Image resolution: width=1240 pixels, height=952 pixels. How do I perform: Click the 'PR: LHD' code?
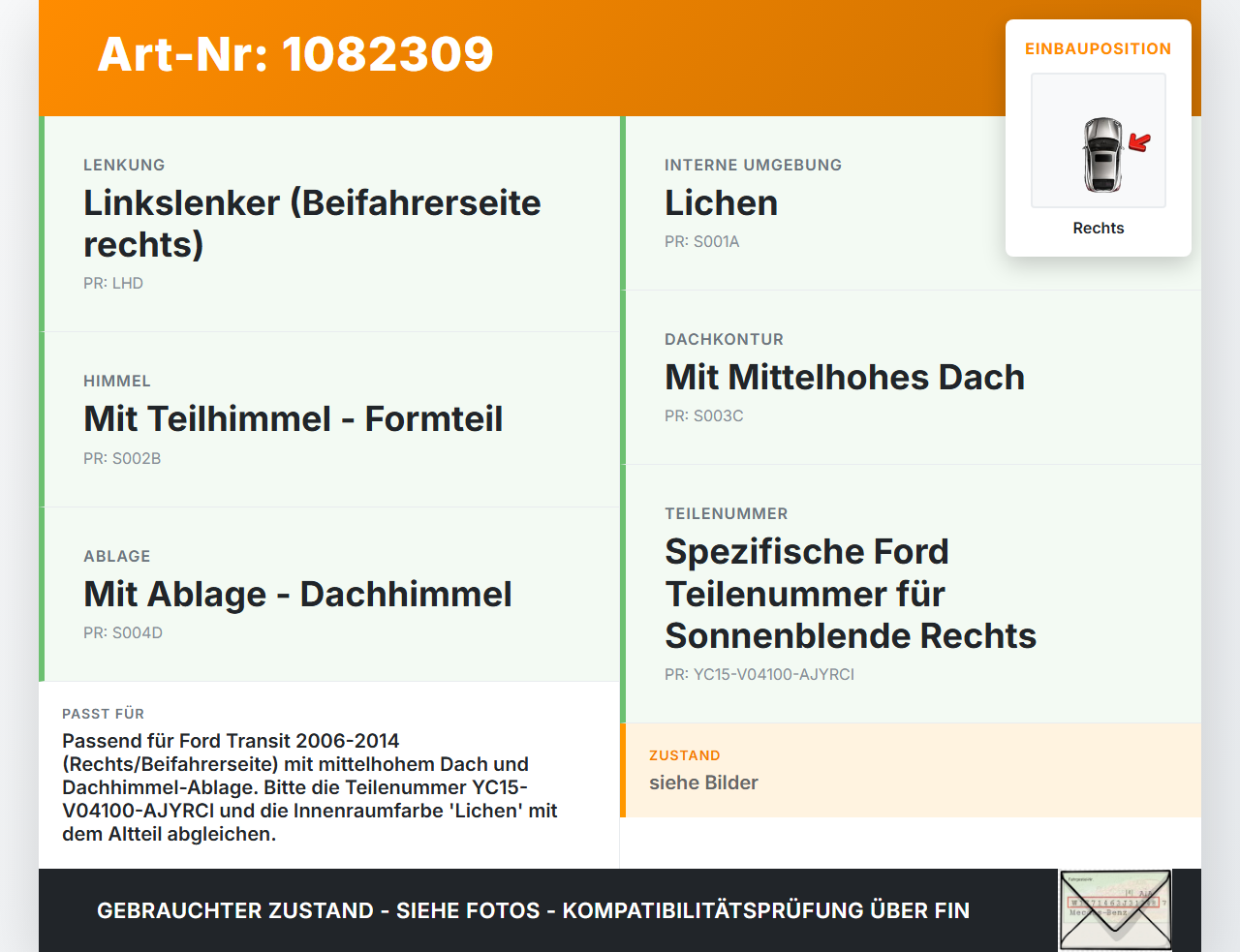tap(113, 283)
